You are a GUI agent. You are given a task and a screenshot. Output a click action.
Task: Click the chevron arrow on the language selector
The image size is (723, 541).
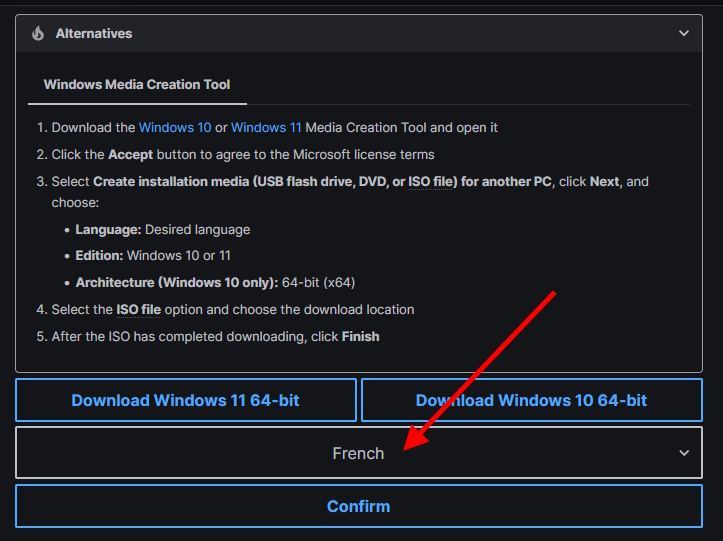point(684,453)
